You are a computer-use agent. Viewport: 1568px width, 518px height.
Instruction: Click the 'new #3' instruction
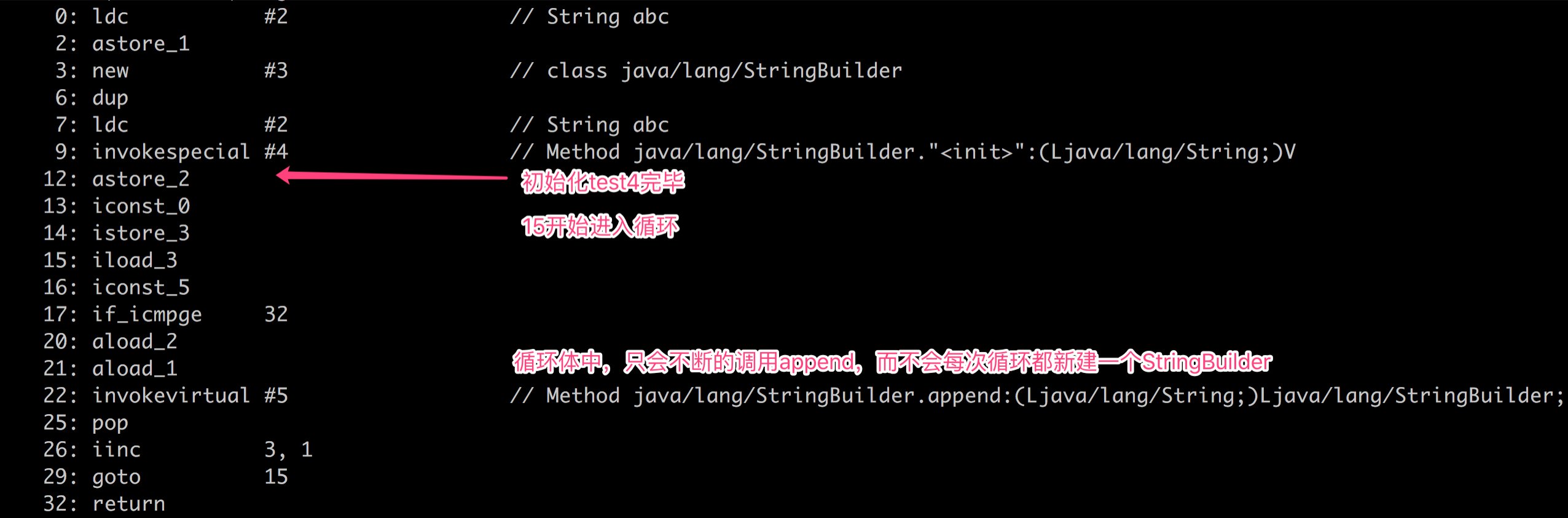190,71
